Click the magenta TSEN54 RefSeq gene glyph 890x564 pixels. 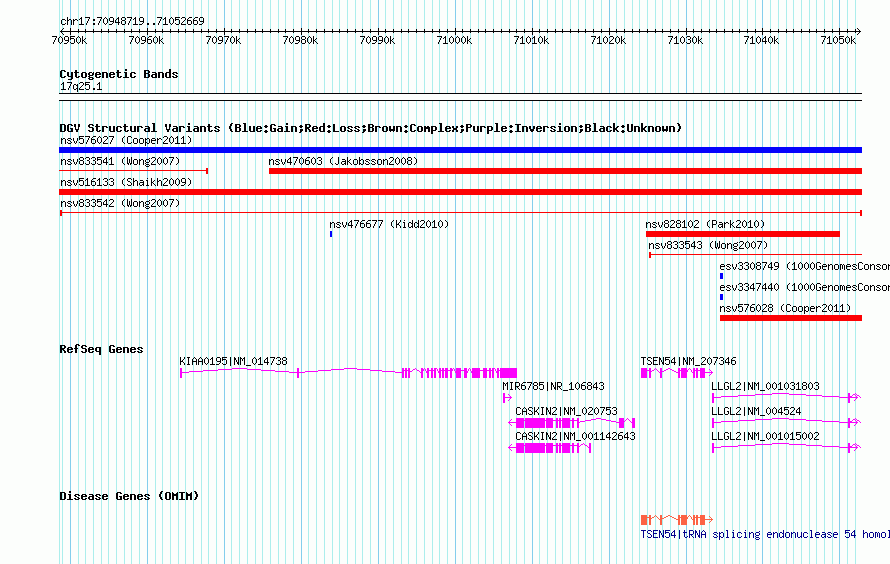[677, 373]
